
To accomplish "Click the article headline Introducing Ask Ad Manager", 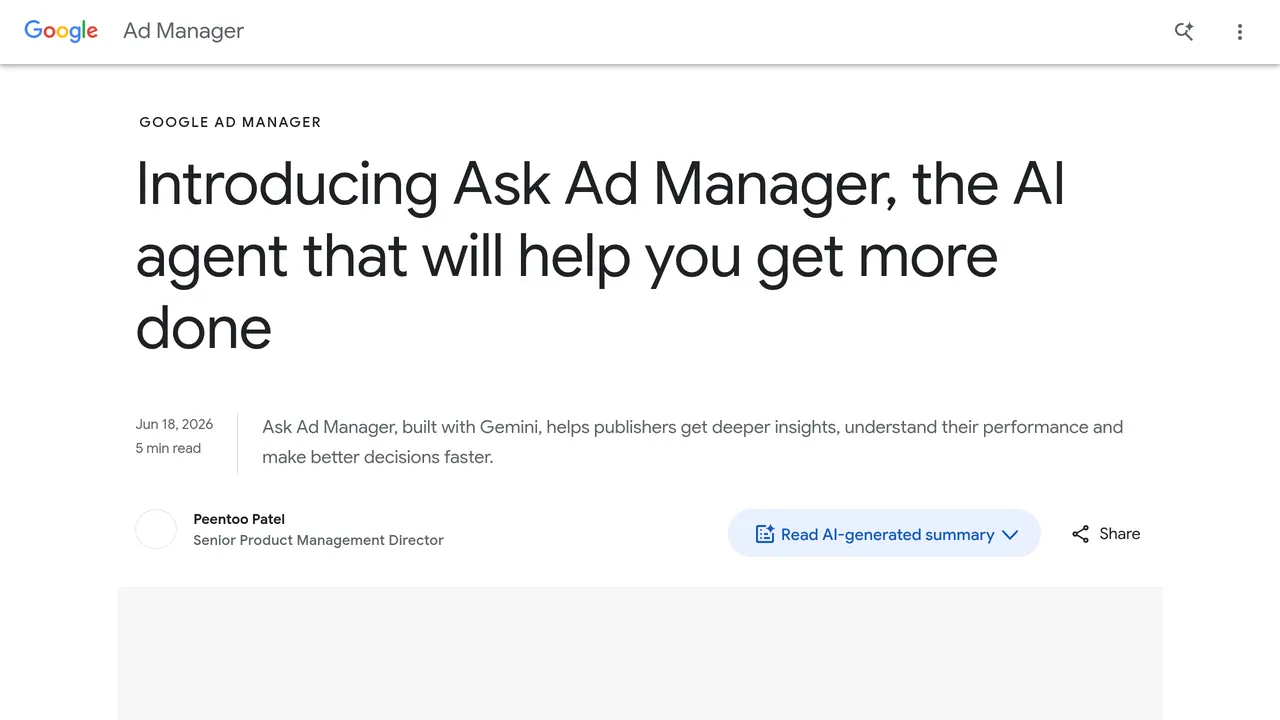I will point(600,256).
